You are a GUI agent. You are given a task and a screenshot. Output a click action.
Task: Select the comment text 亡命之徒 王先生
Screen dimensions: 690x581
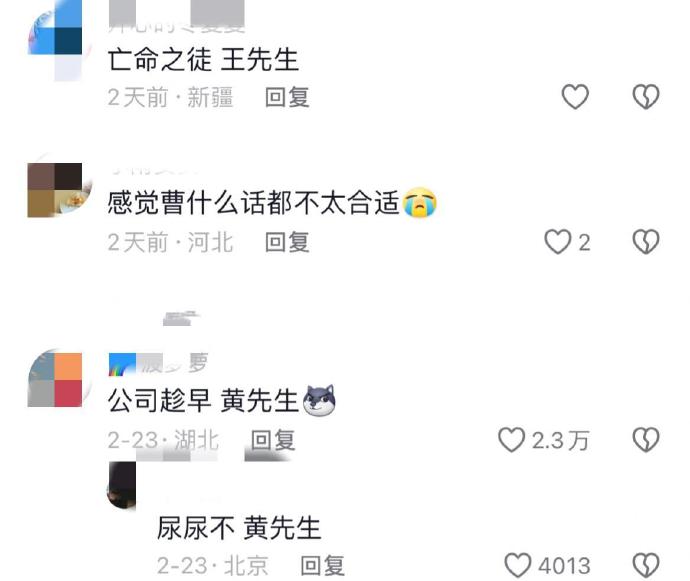point(203,59)
